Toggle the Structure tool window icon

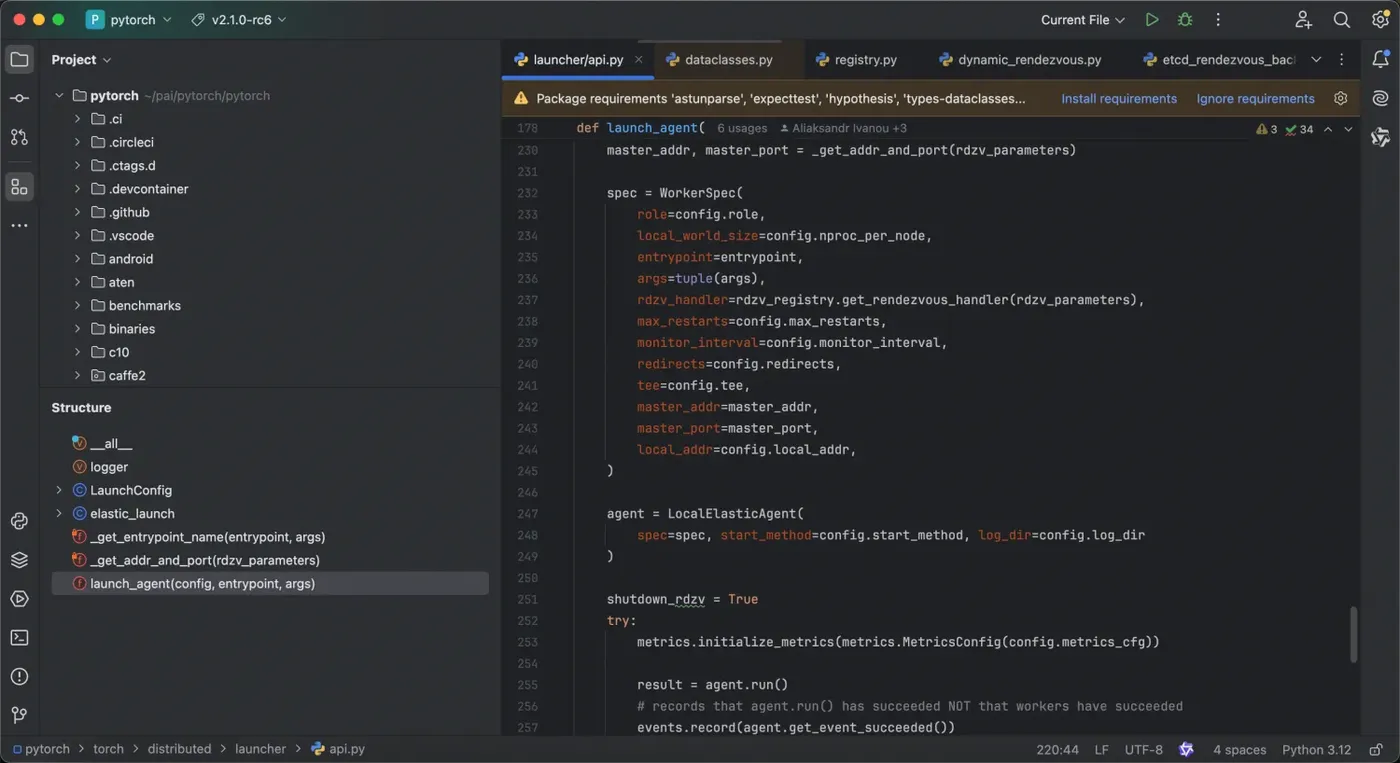(19, 187)
